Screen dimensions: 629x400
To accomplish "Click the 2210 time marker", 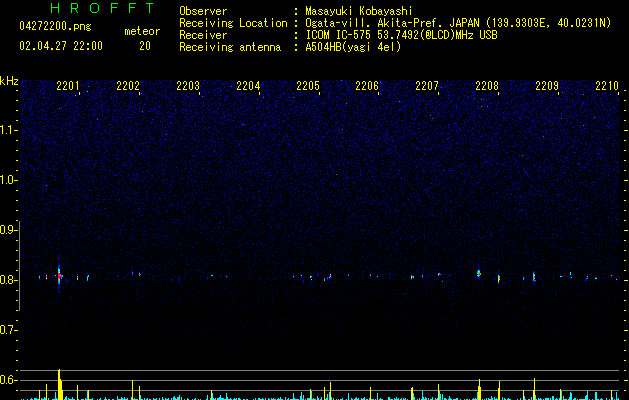I will click(607, 85).
